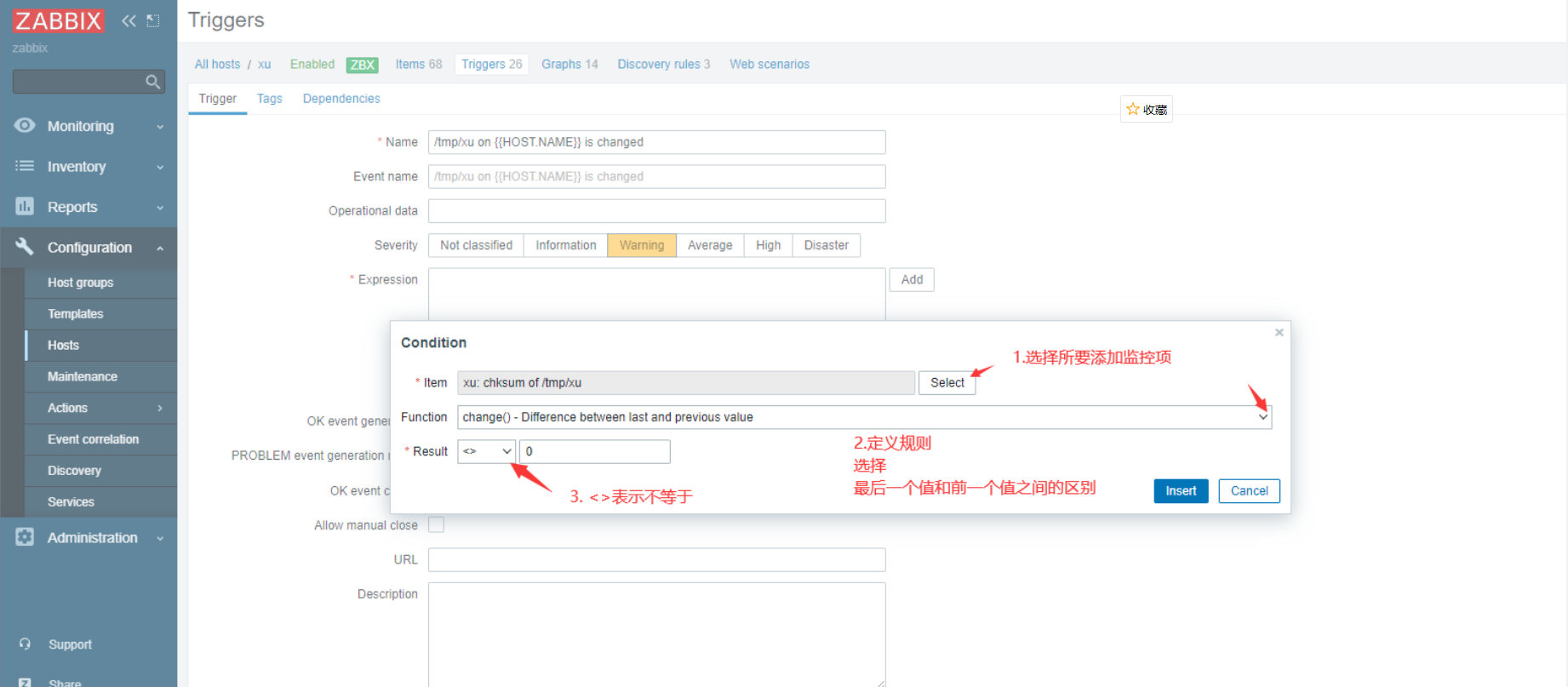Click the ZABBIX logo

click(x=58, y=20)
